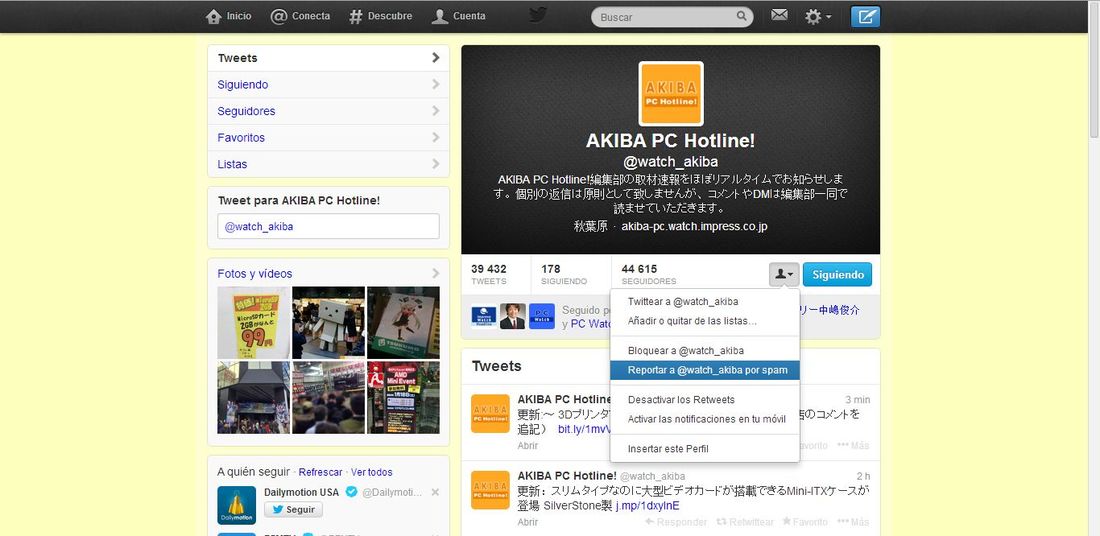Click Abrir on the 2 h tweet

[528, 523]
